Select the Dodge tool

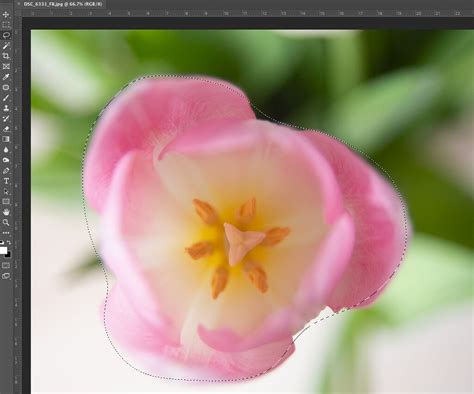tap(6, 160)
